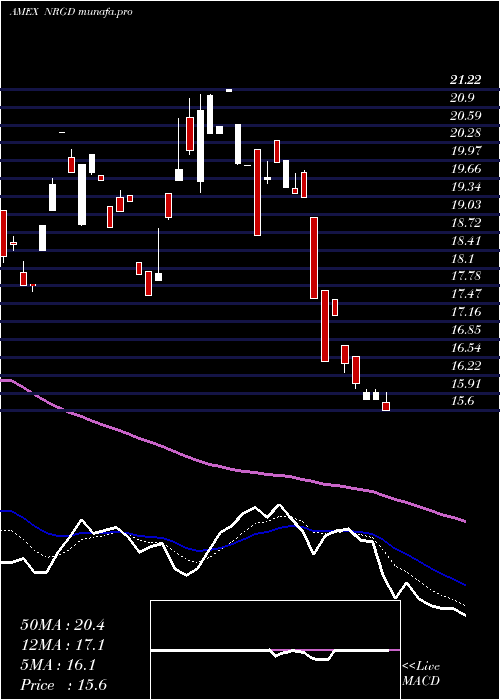This screenshot has height=700, width=500.
Task: Click the 12MA : 17.1 readout
Action: click(62, 645)
